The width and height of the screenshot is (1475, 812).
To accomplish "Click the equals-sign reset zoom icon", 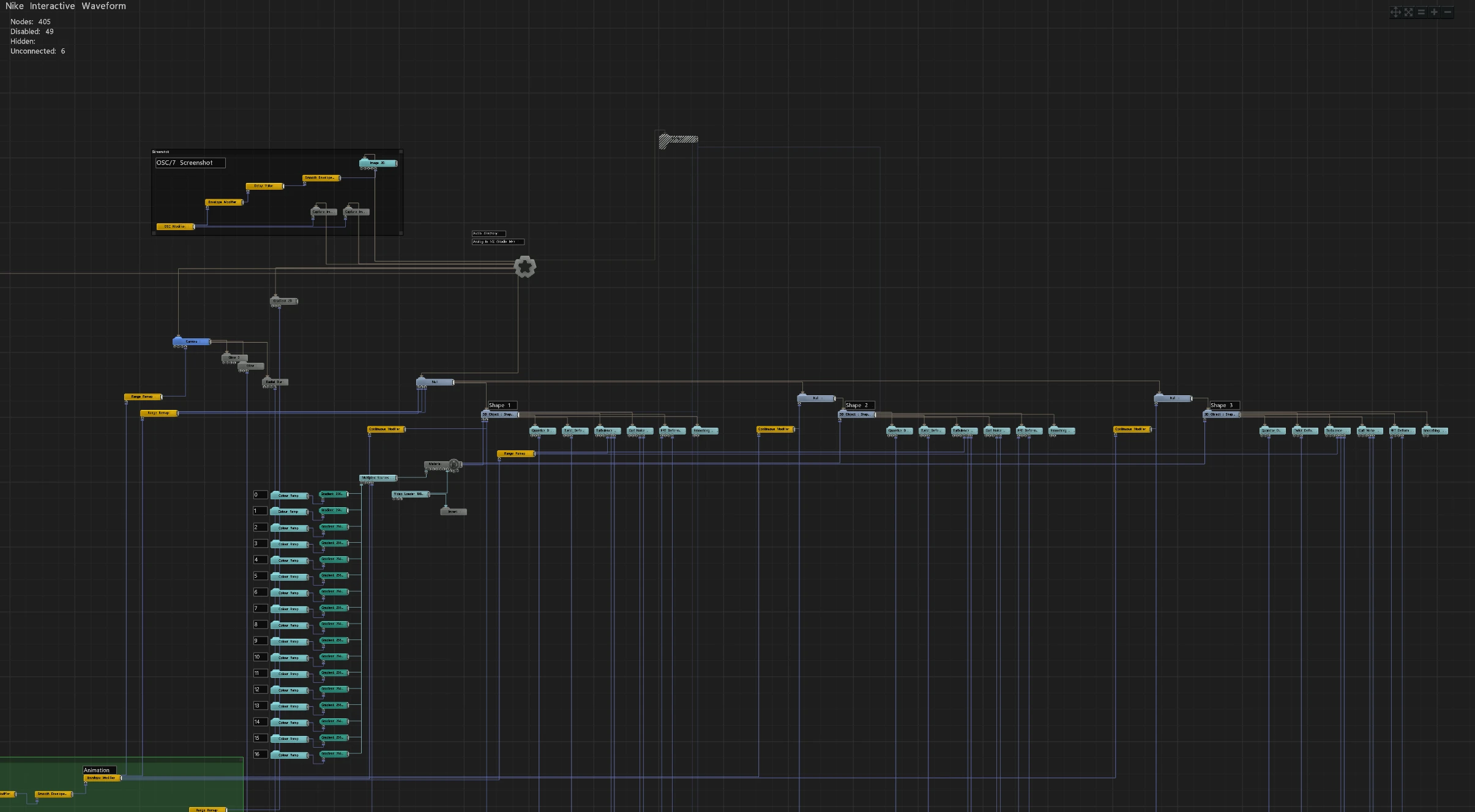I will [1421, 12].
